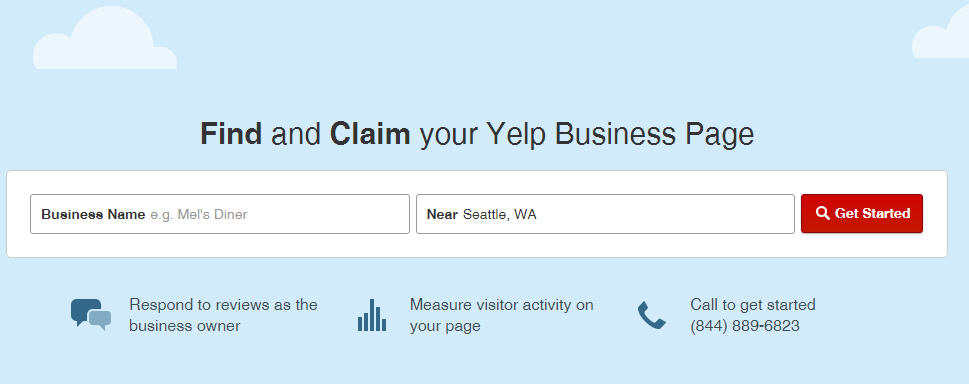
Task: Click "Measure visitor activity on your page" text
Action: [x=501, y=315]
